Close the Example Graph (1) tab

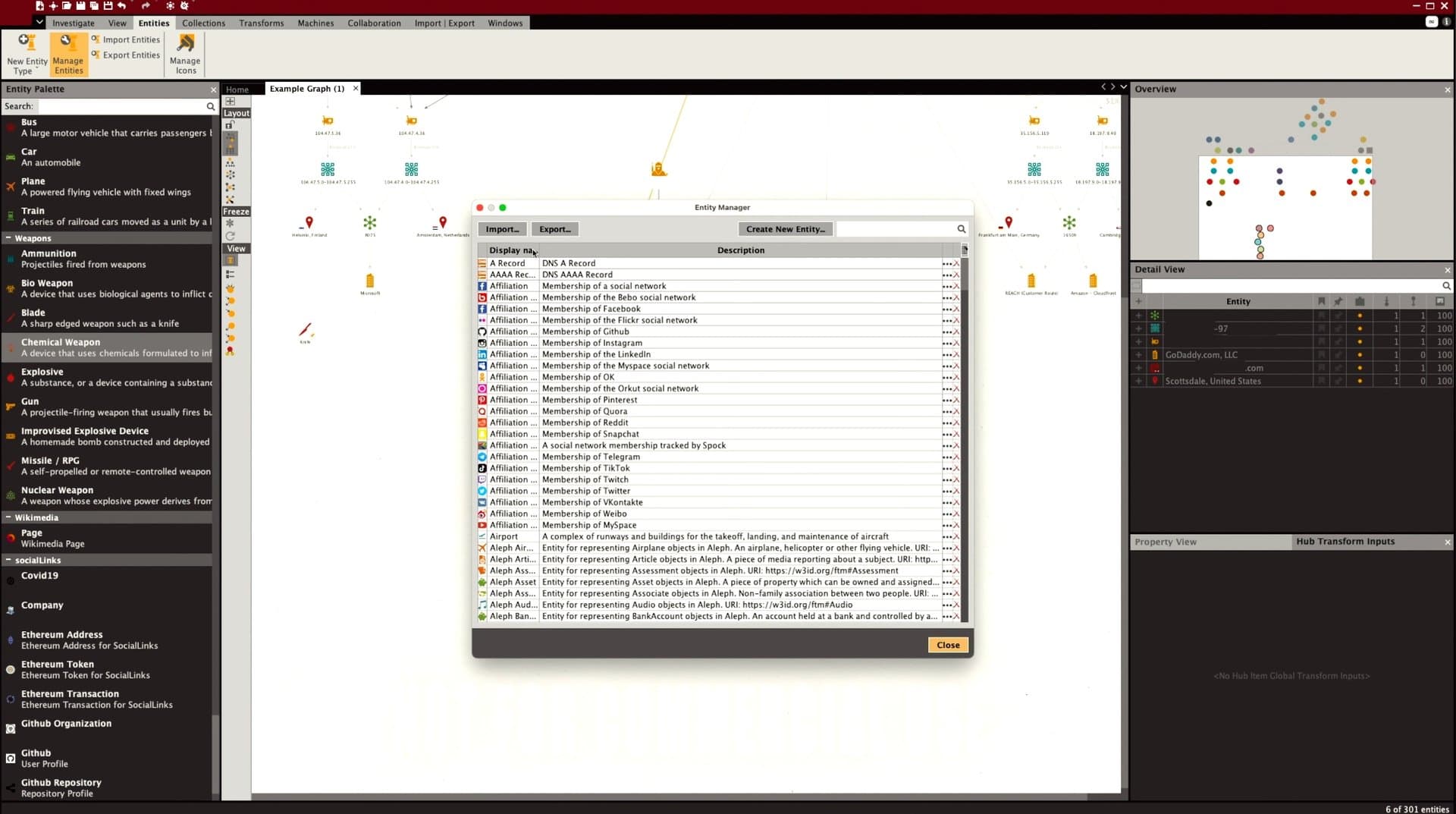[x=356, y=89]
